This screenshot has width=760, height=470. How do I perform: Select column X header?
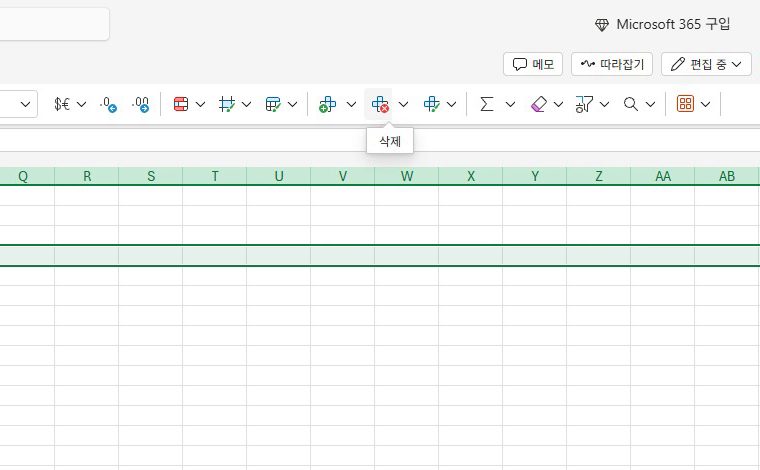click(471, 176)
